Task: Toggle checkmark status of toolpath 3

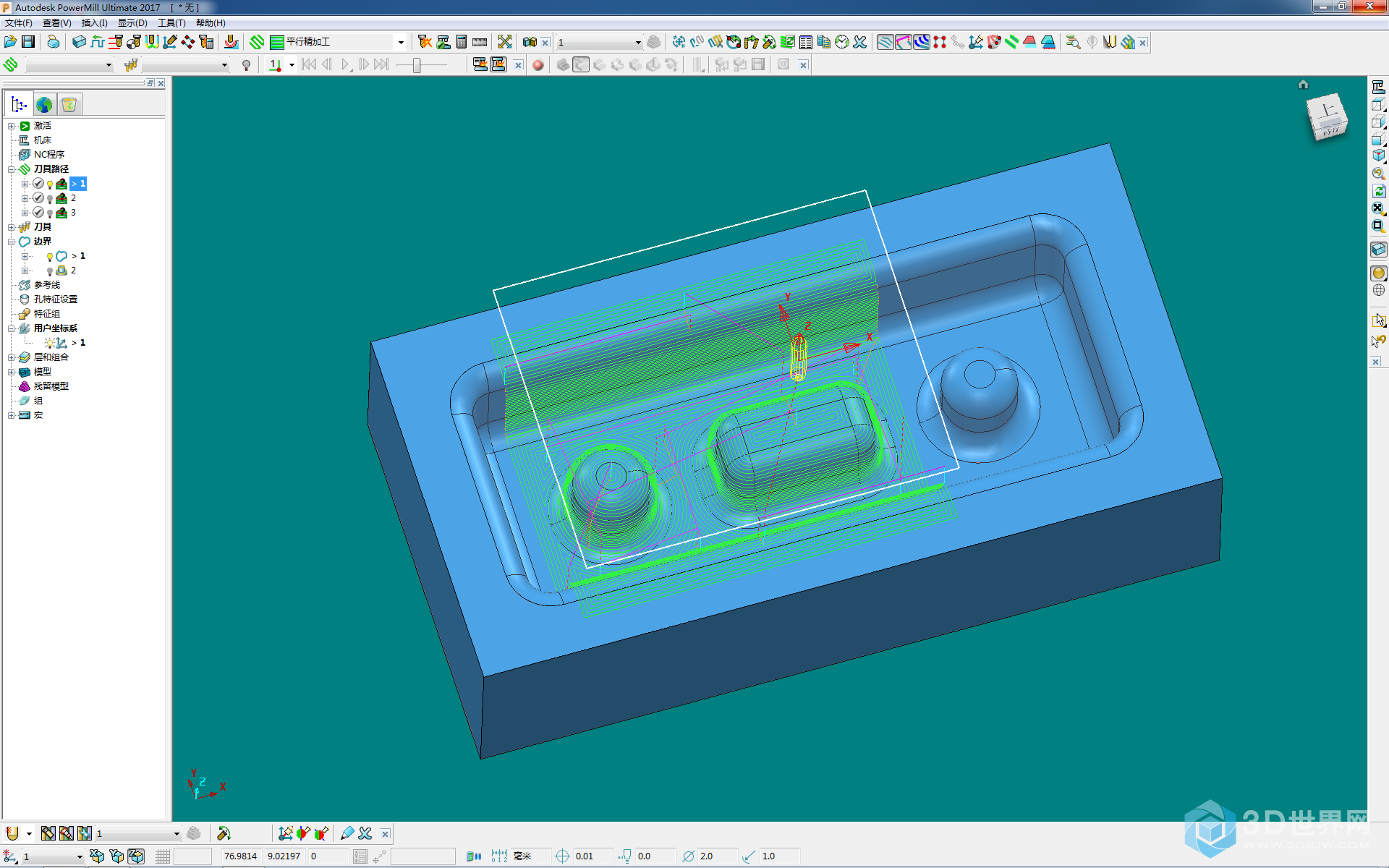Action: tap(38, 213)
